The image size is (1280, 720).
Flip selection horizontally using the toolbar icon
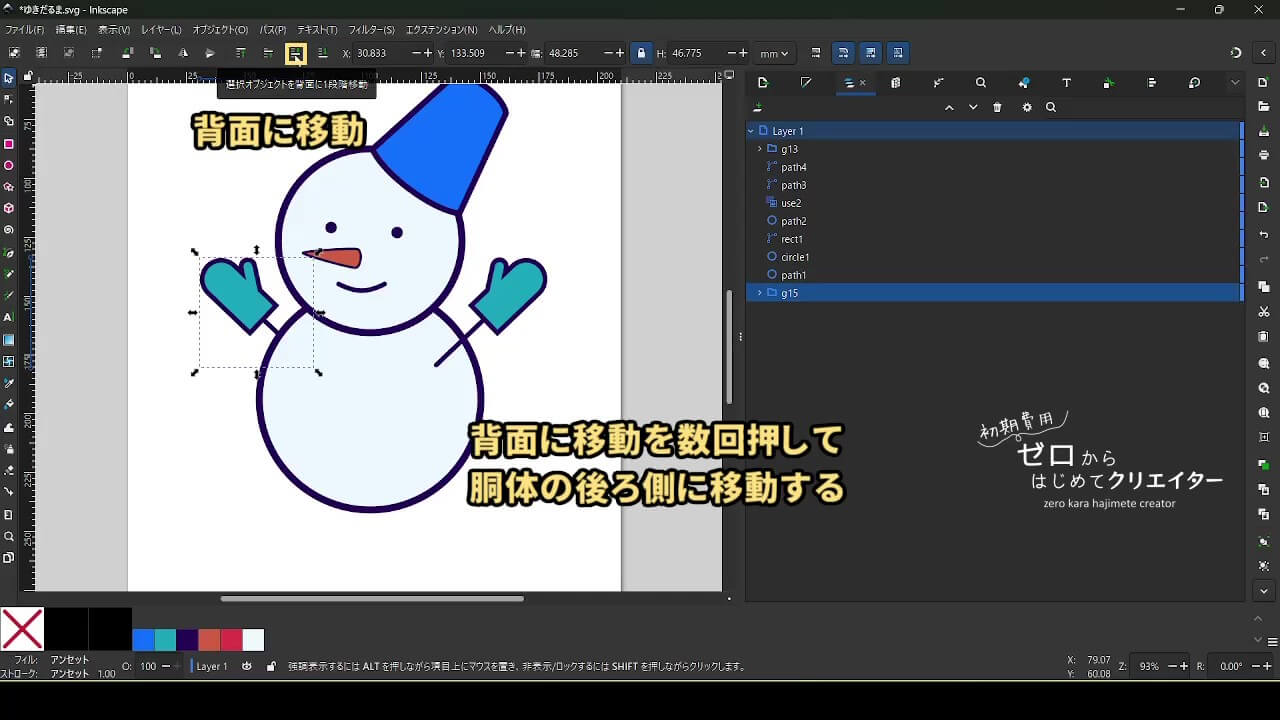pos(182,53)
